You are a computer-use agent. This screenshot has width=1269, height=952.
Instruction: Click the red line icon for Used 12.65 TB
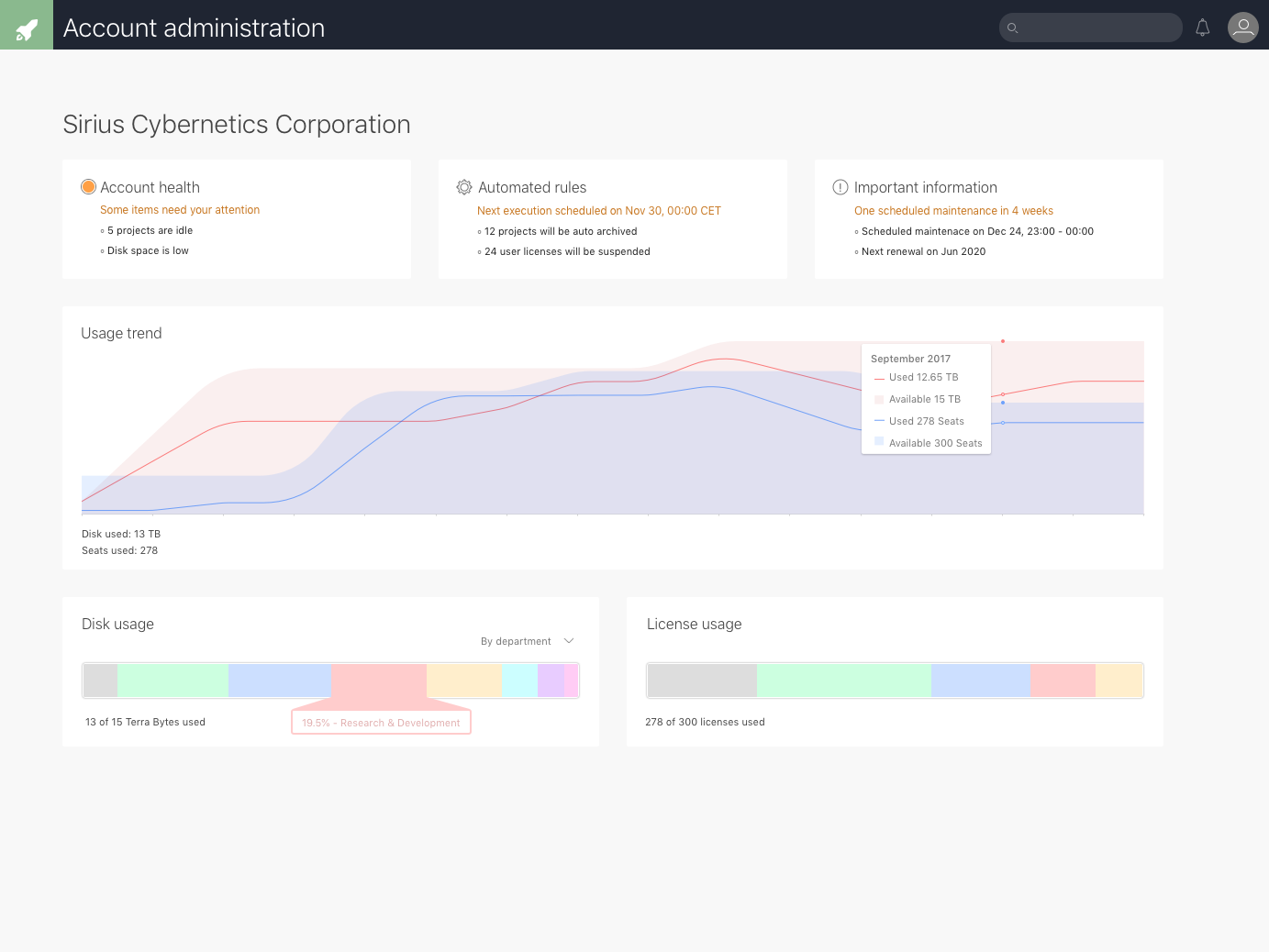click(878, 377)
